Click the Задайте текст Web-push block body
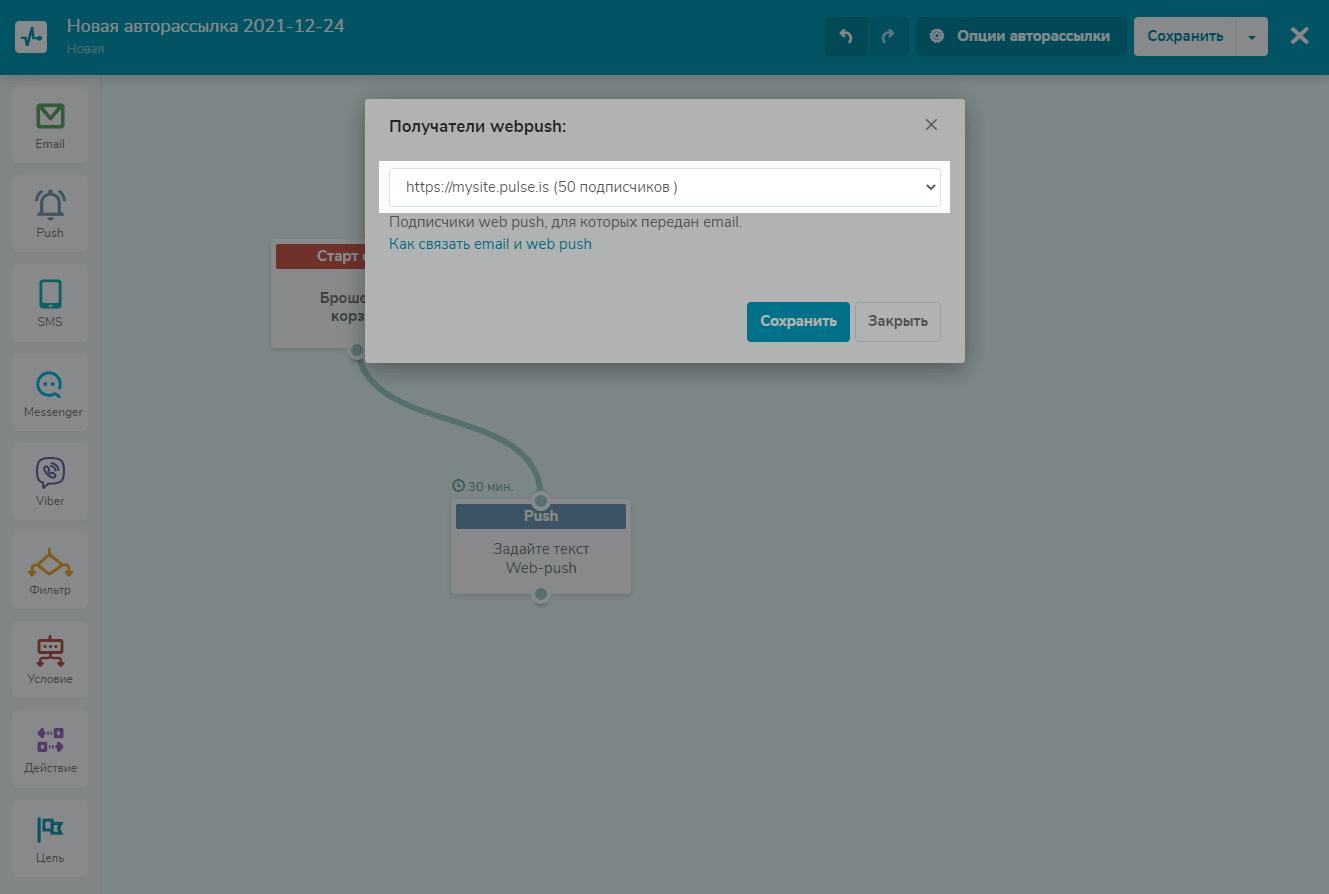Image resolution: width=1329 pixels, height=894 pixels. (x=541, y=559)
